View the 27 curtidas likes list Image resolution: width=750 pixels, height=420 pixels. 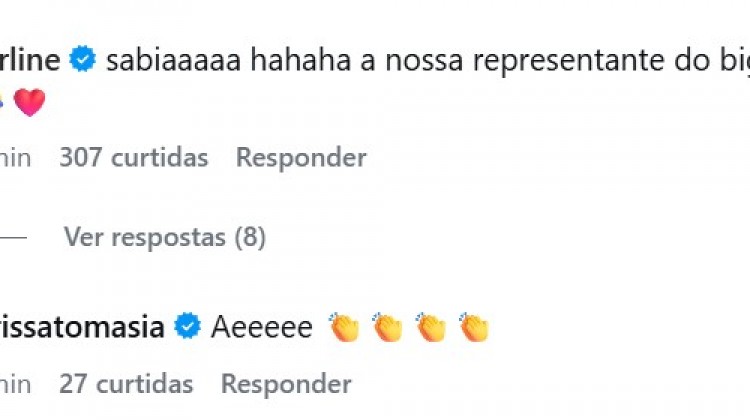point(126,384)
